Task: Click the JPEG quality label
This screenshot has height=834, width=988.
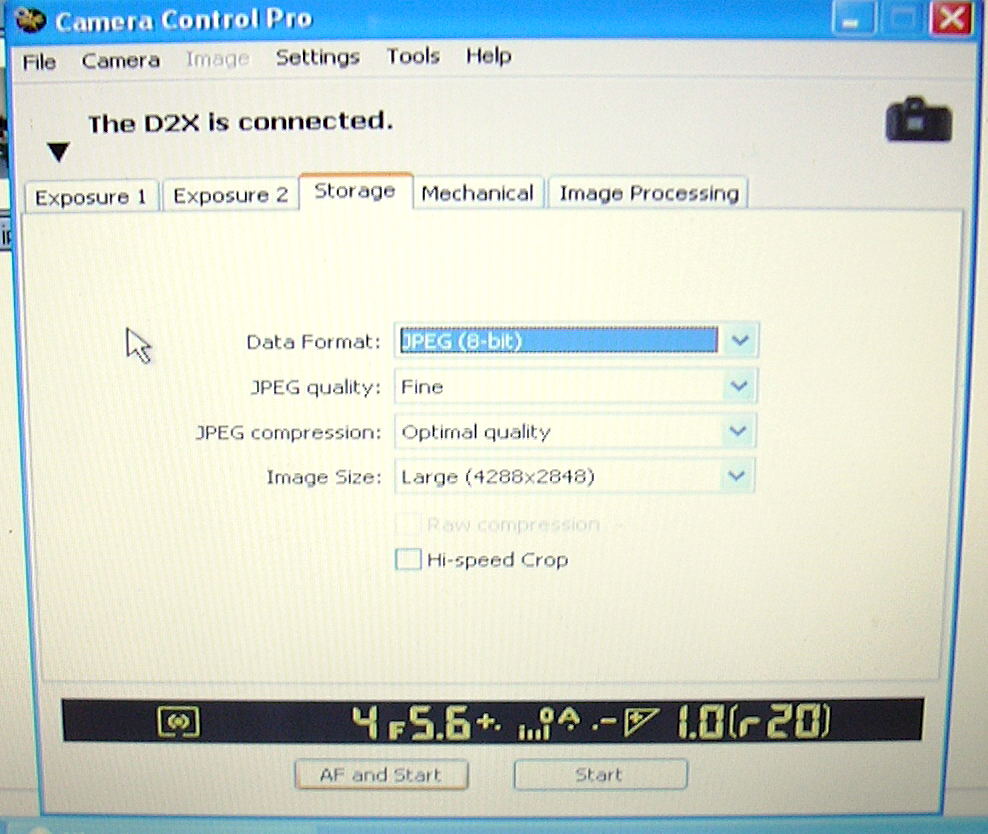Action: (x=316, y=387)
